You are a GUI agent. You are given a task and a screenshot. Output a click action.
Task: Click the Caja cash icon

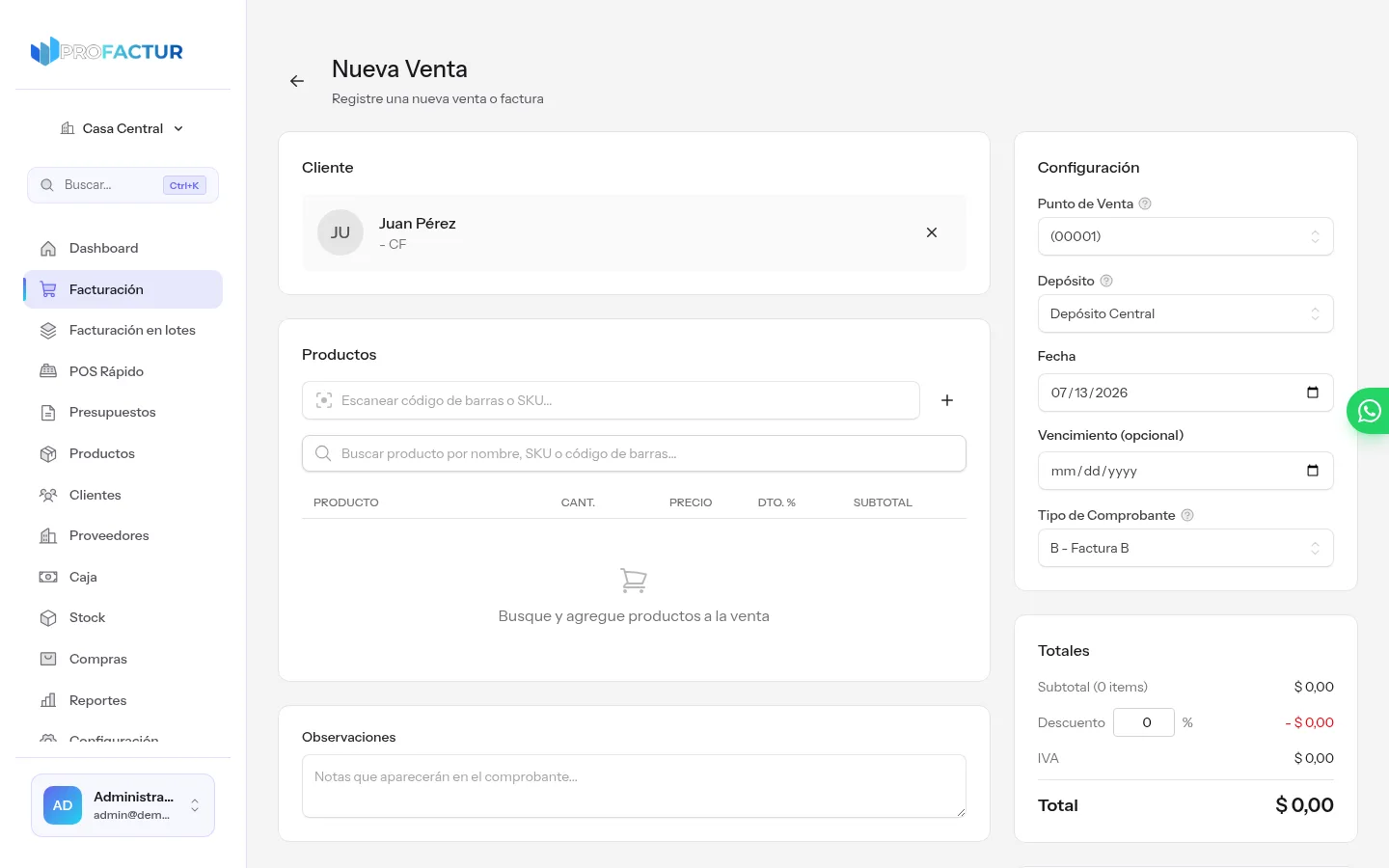48,577
